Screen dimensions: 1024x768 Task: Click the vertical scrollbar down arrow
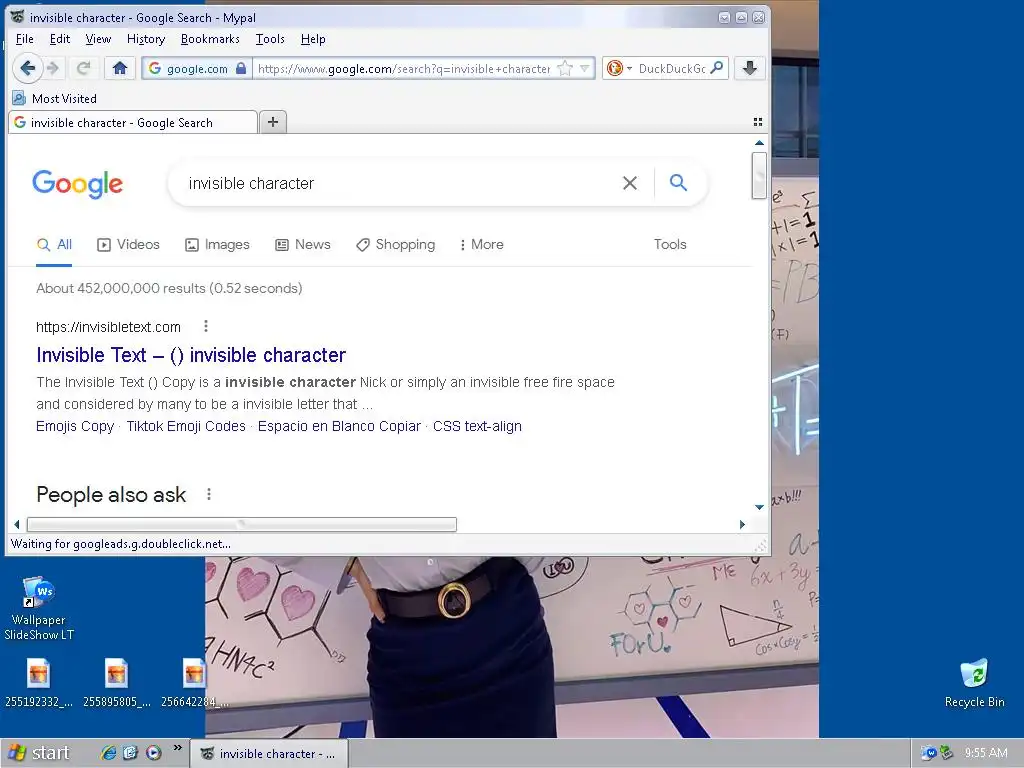[x=759, y=507]
